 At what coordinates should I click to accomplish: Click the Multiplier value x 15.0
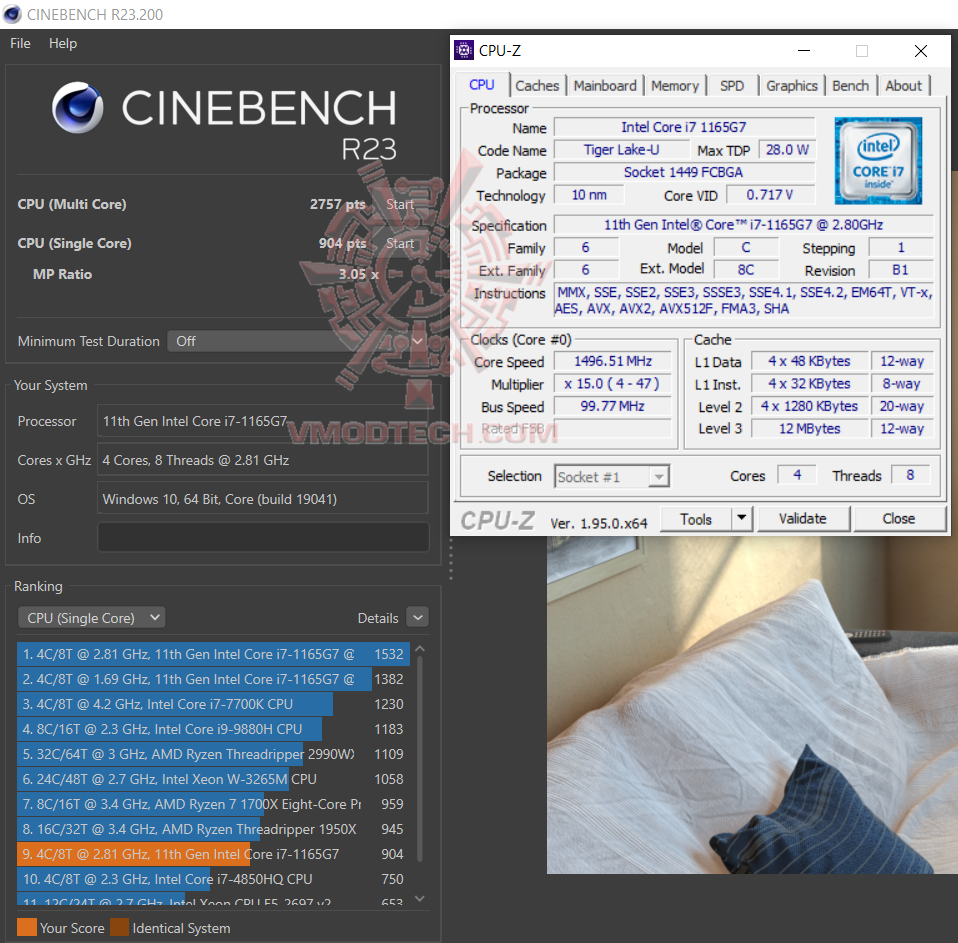[613, 384]
